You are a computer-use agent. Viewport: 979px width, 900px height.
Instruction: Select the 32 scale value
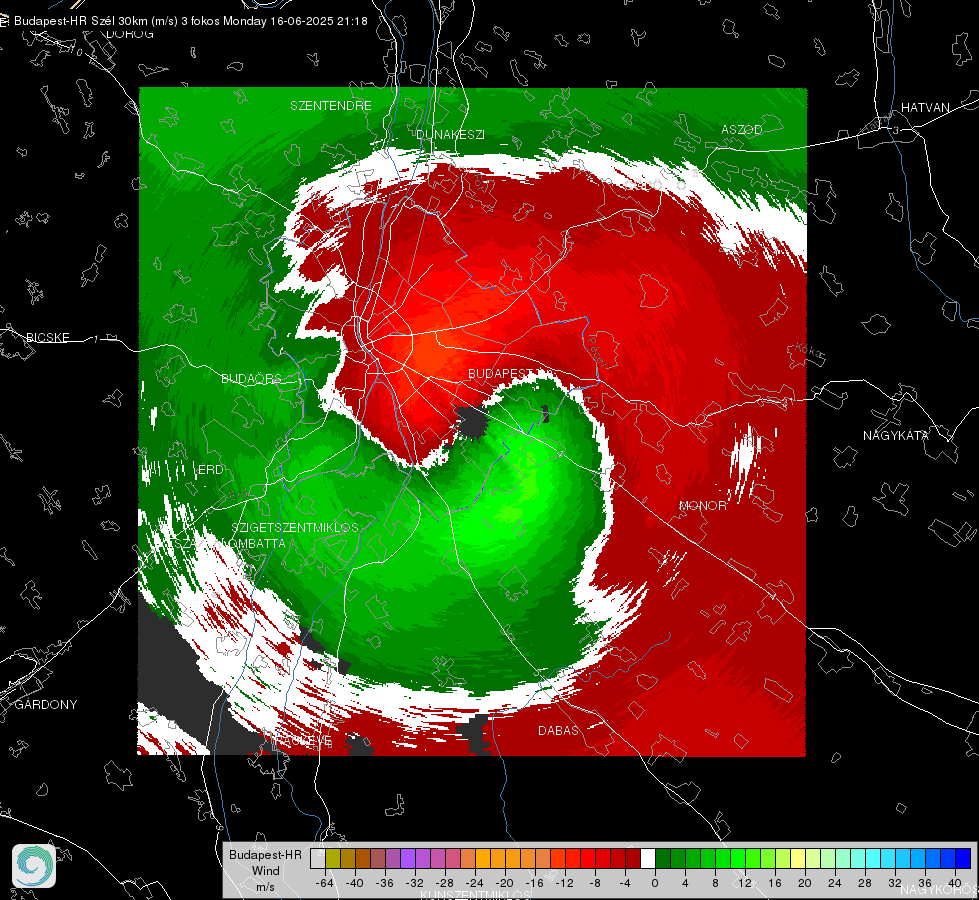[x=895, y=883]
